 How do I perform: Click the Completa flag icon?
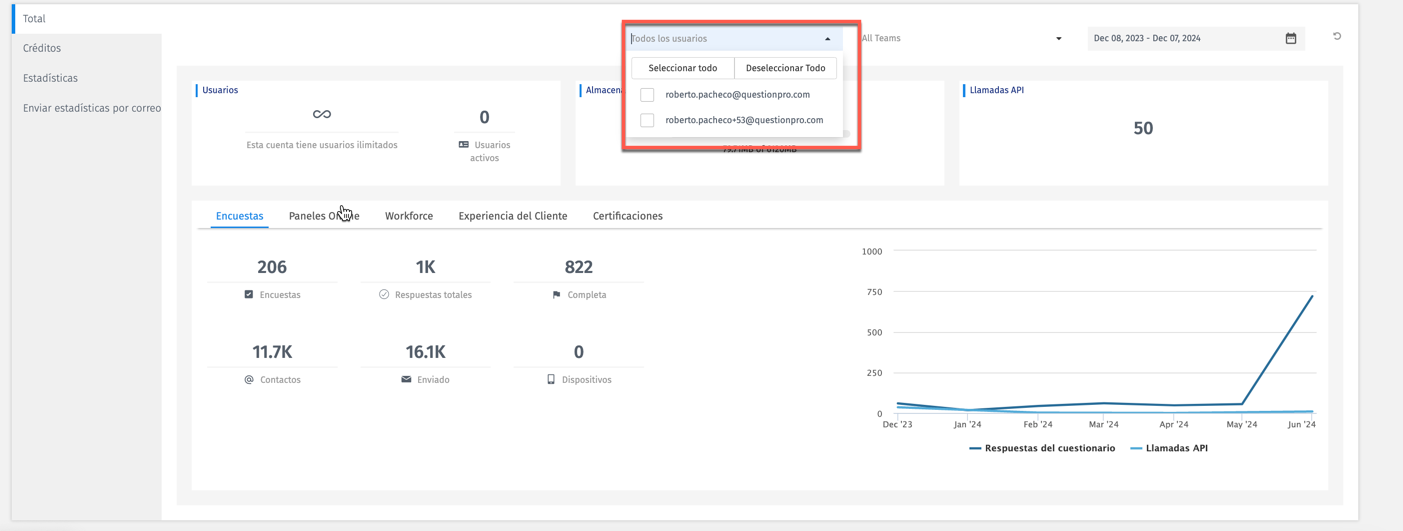click(556, 295)
